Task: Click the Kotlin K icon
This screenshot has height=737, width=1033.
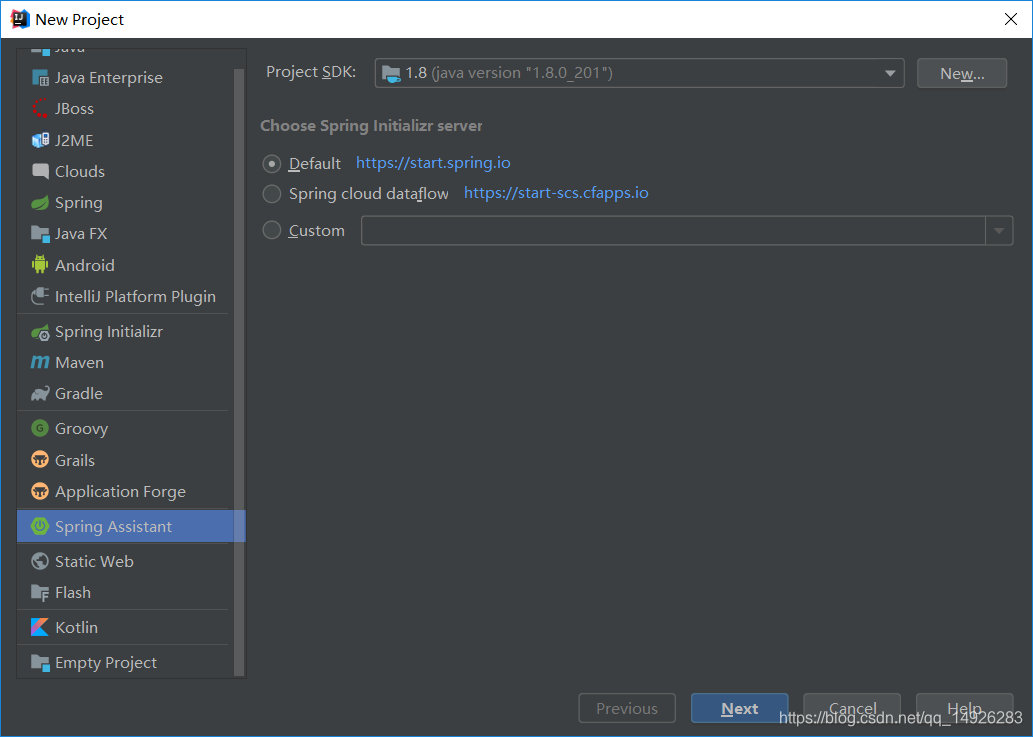Action: (40, 627)
